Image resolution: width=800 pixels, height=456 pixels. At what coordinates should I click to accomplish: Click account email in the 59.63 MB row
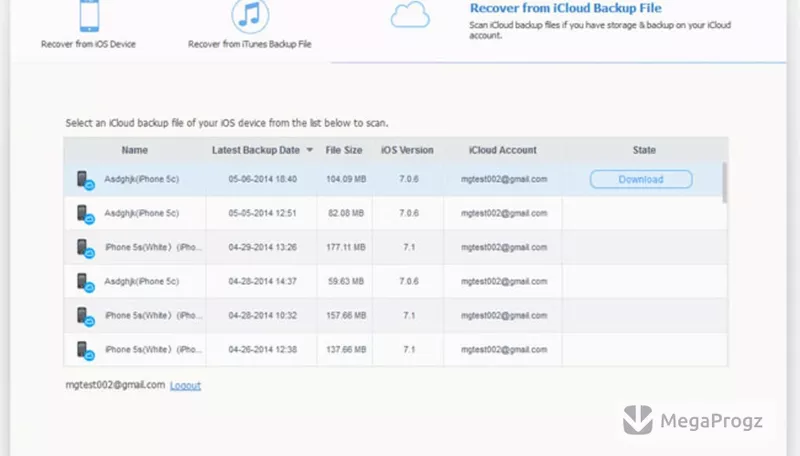coord(504,282)
